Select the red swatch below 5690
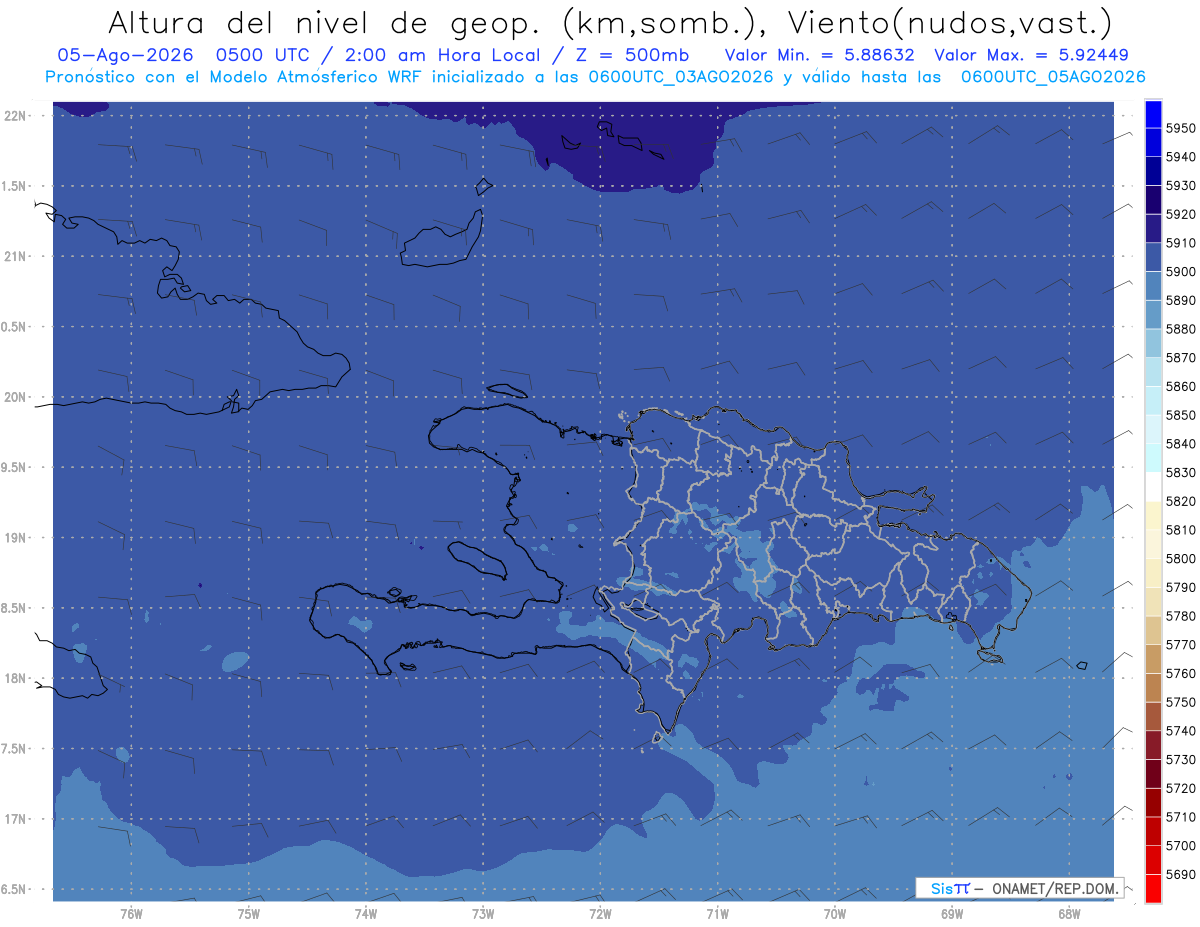 1153,887
